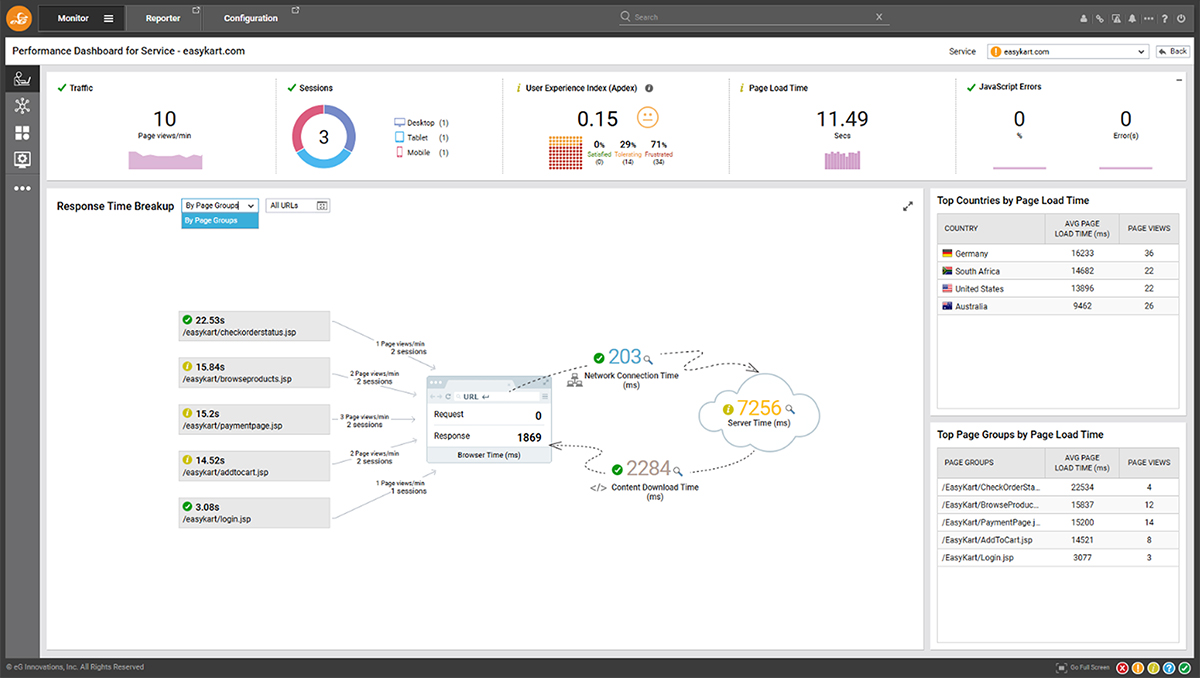Choose By Page Groups option in list
The height and width of the screenshot is (678, 1200).
click(x=220, y=220)
